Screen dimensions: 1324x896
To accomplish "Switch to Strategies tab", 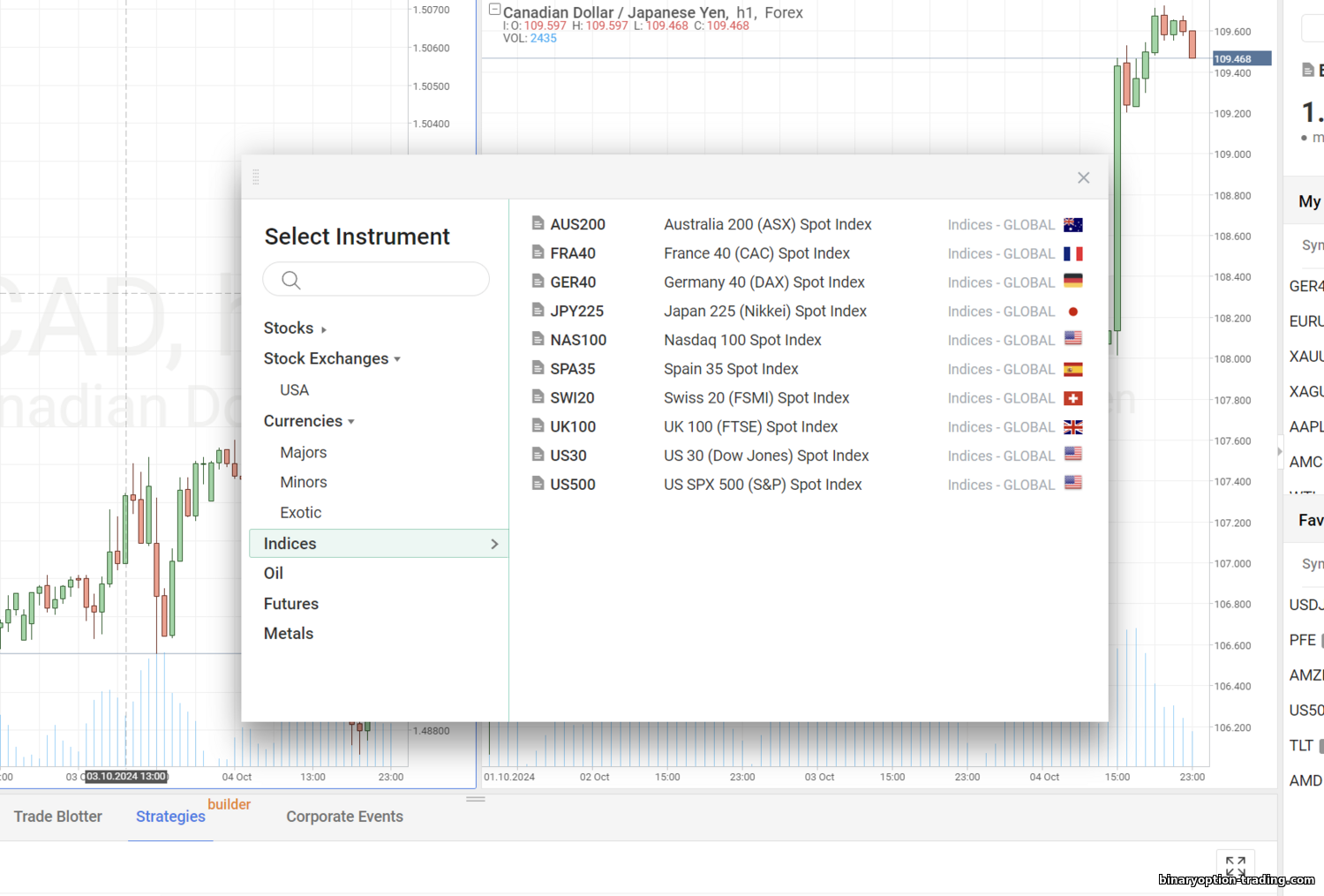I will (x=170, y=817).
